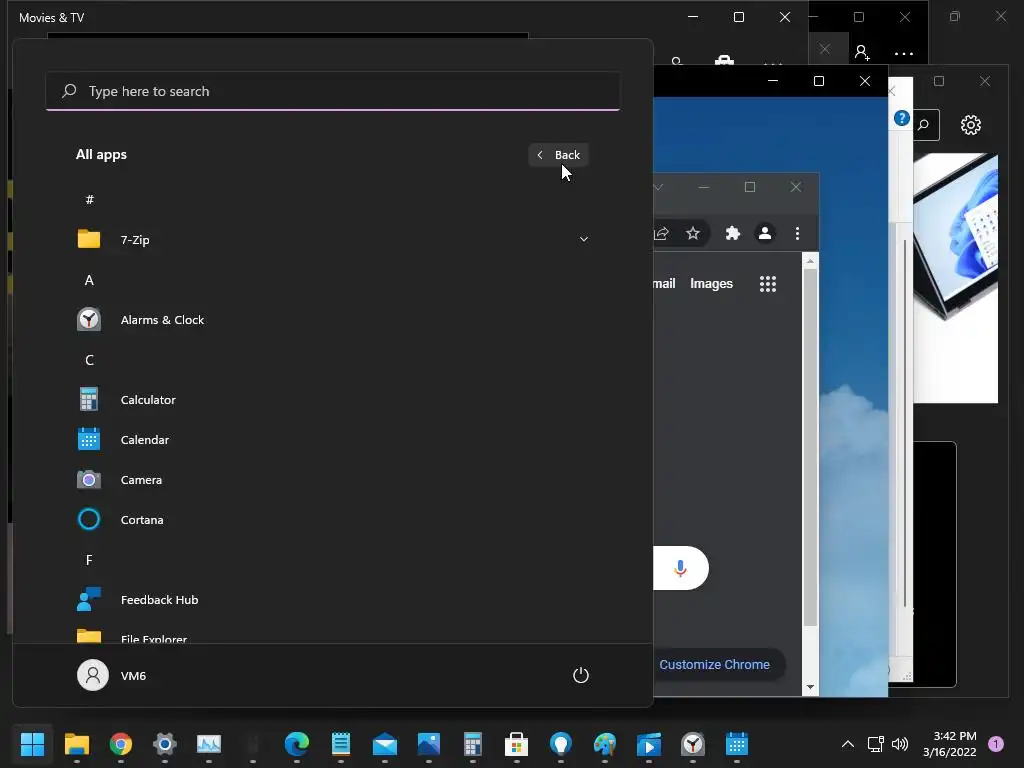Click Chrome scrollbar down arrow
This screenshot has width=1024, height=768.
(810, 687)
